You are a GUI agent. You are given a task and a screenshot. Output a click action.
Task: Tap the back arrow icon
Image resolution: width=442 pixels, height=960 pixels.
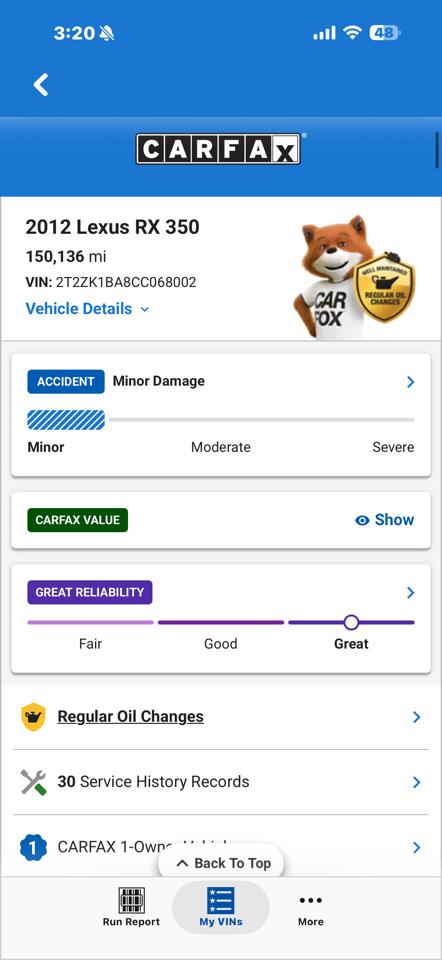[x=41, y=84]
